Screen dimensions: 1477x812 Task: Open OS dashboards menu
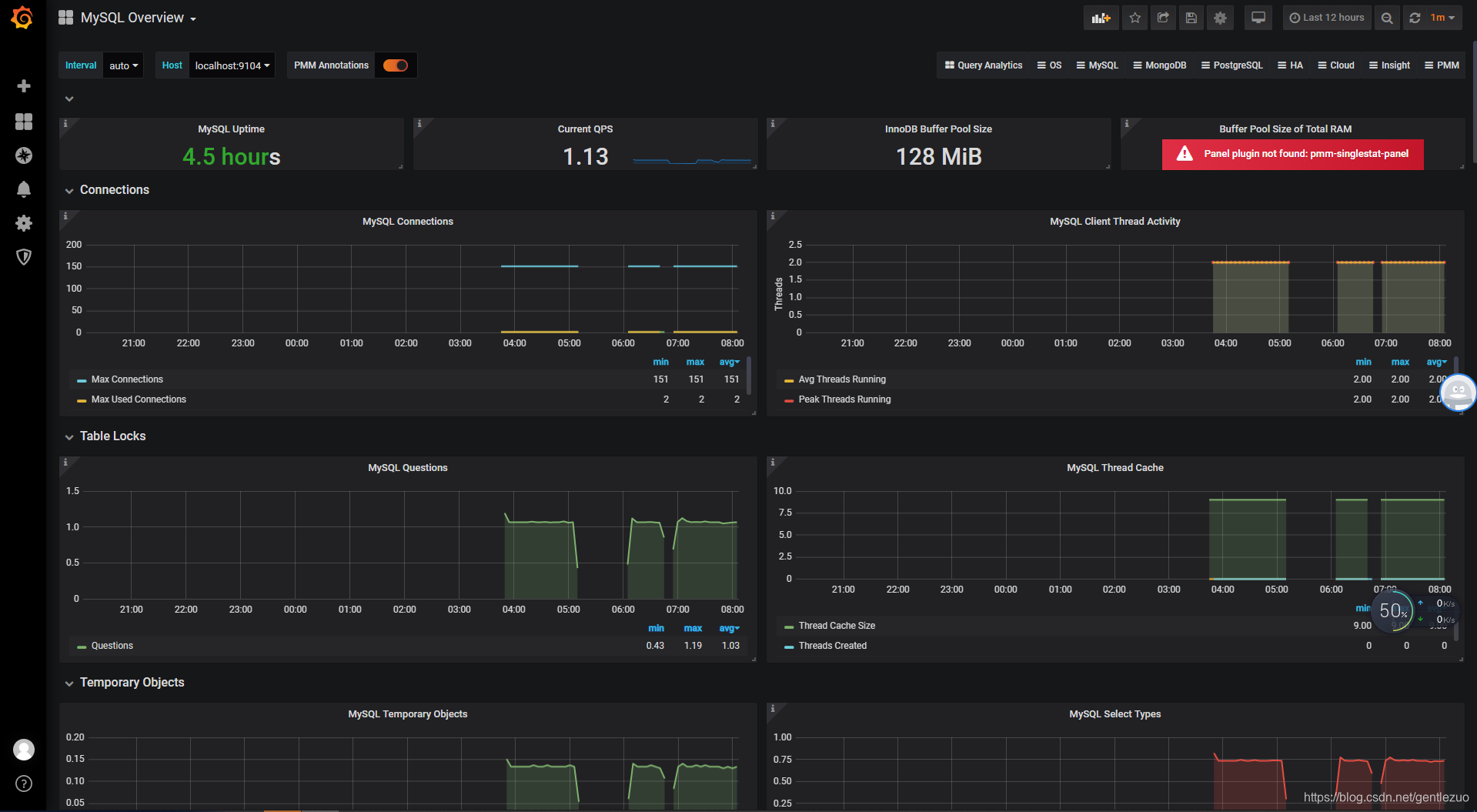coord(1049,65)
